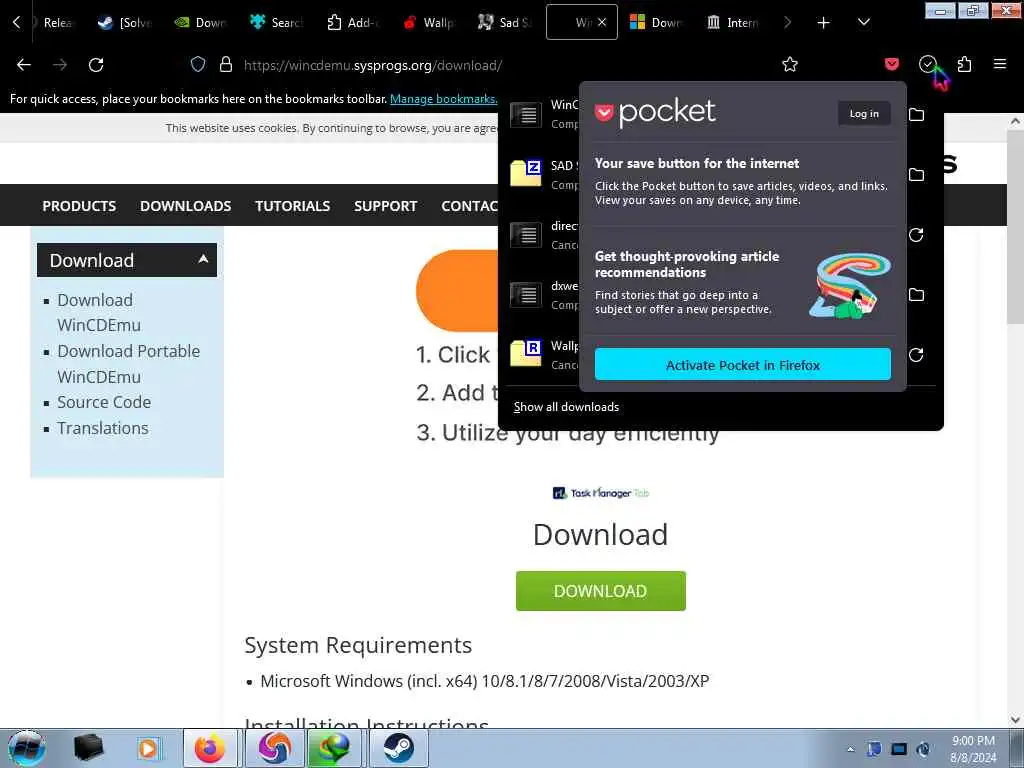This screenshot has height=768, width=1024.
Task: Open the site info padlock icon
Action: tap(226, 65)
